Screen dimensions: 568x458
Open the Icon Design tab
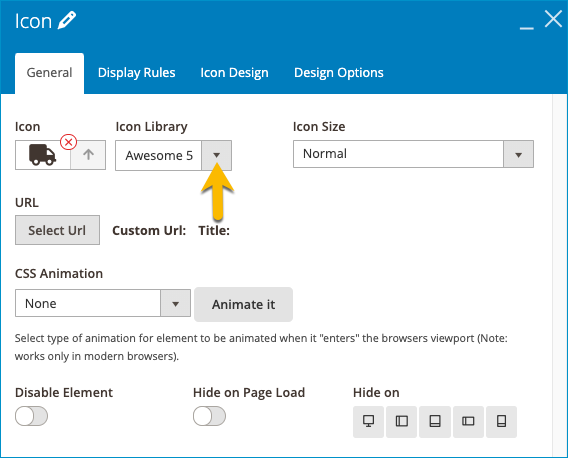(x=234, y=73)
